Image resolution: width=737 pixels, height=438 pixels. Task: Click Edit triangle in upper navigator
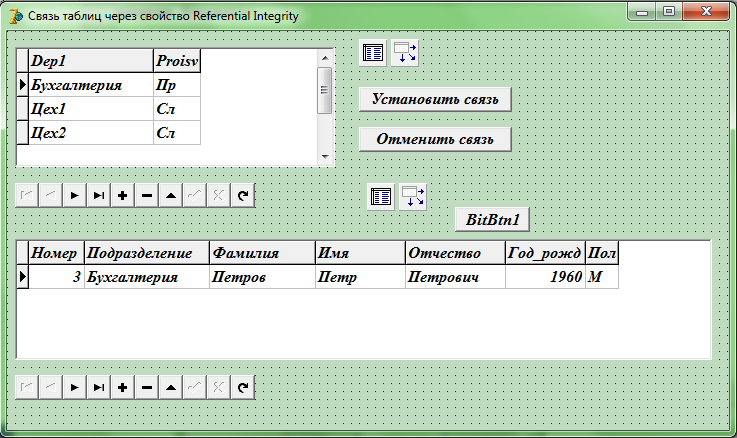tap(171, 196)
